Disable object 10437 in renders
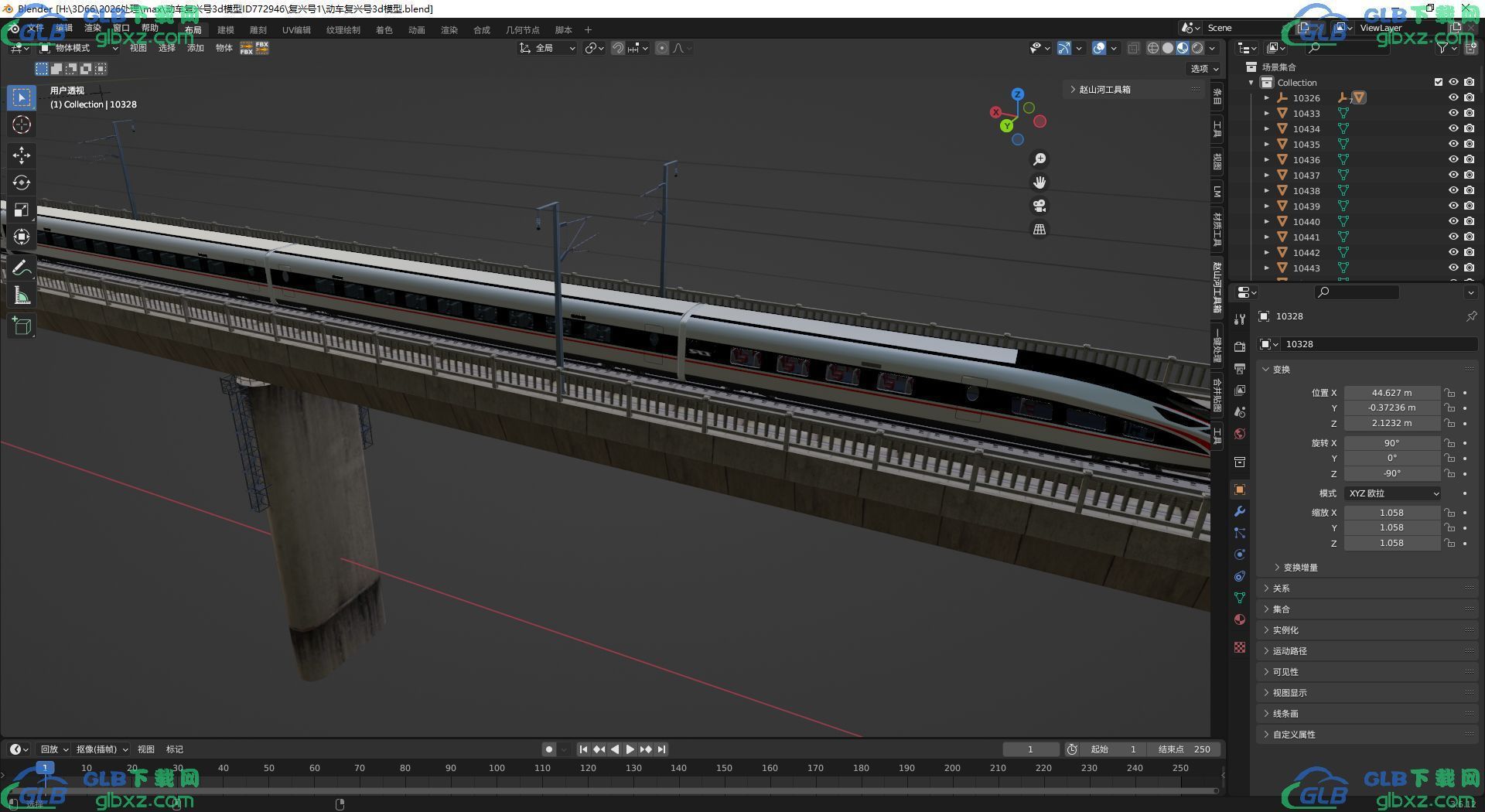The width and height of the screenshot is (1485, 812). pyautogui.click(x=1469, y=176)
